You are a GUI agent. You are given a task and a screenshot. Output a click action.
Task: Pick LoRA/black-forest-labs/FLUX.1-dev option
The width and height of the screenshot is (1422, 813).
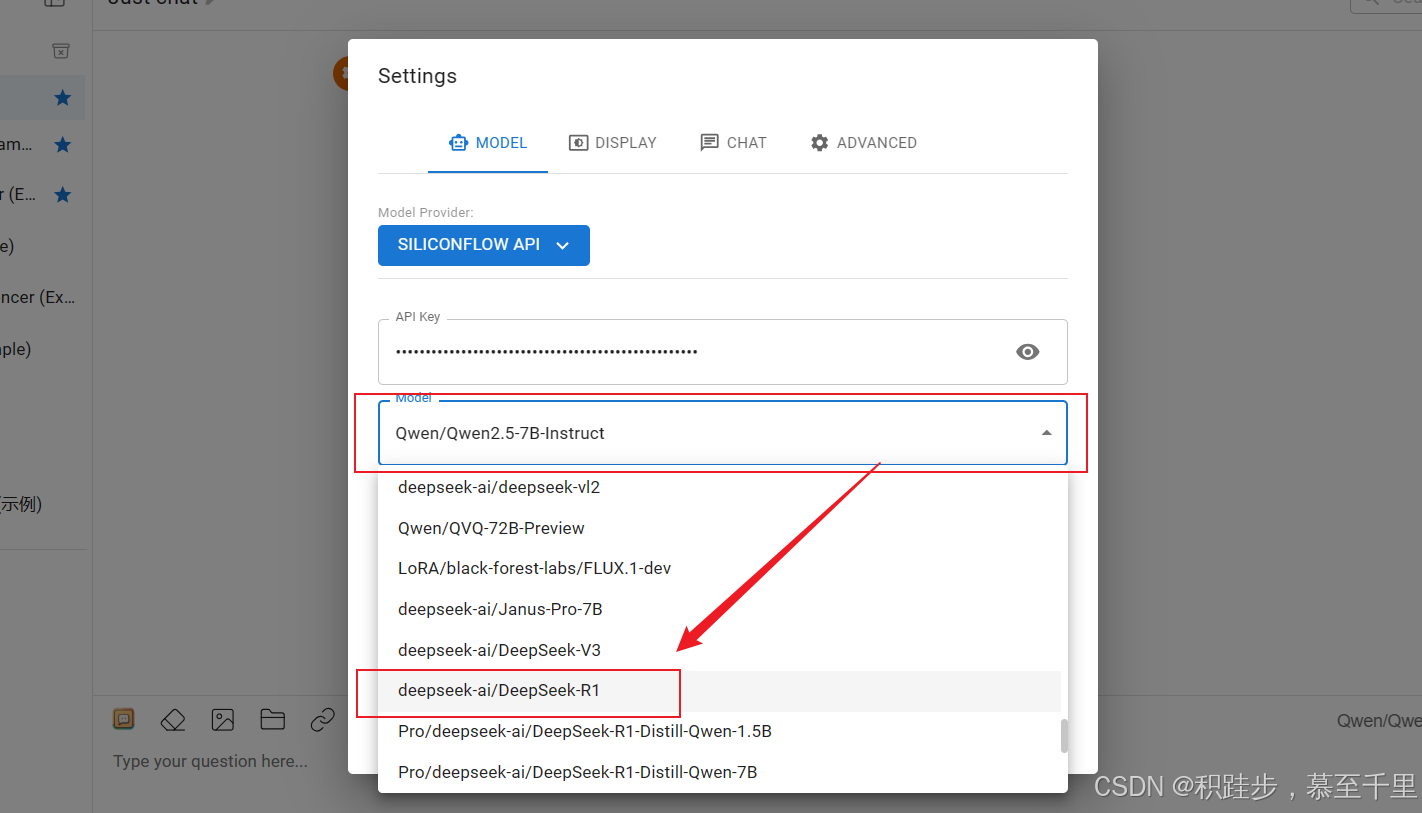[719, 569]
